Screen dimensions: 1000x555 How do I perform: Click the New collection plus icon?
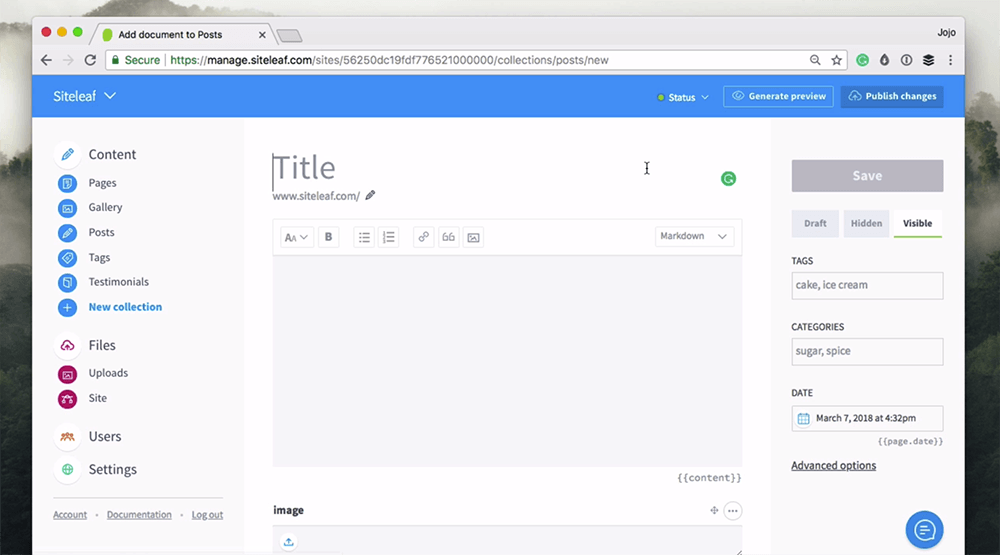67,307
